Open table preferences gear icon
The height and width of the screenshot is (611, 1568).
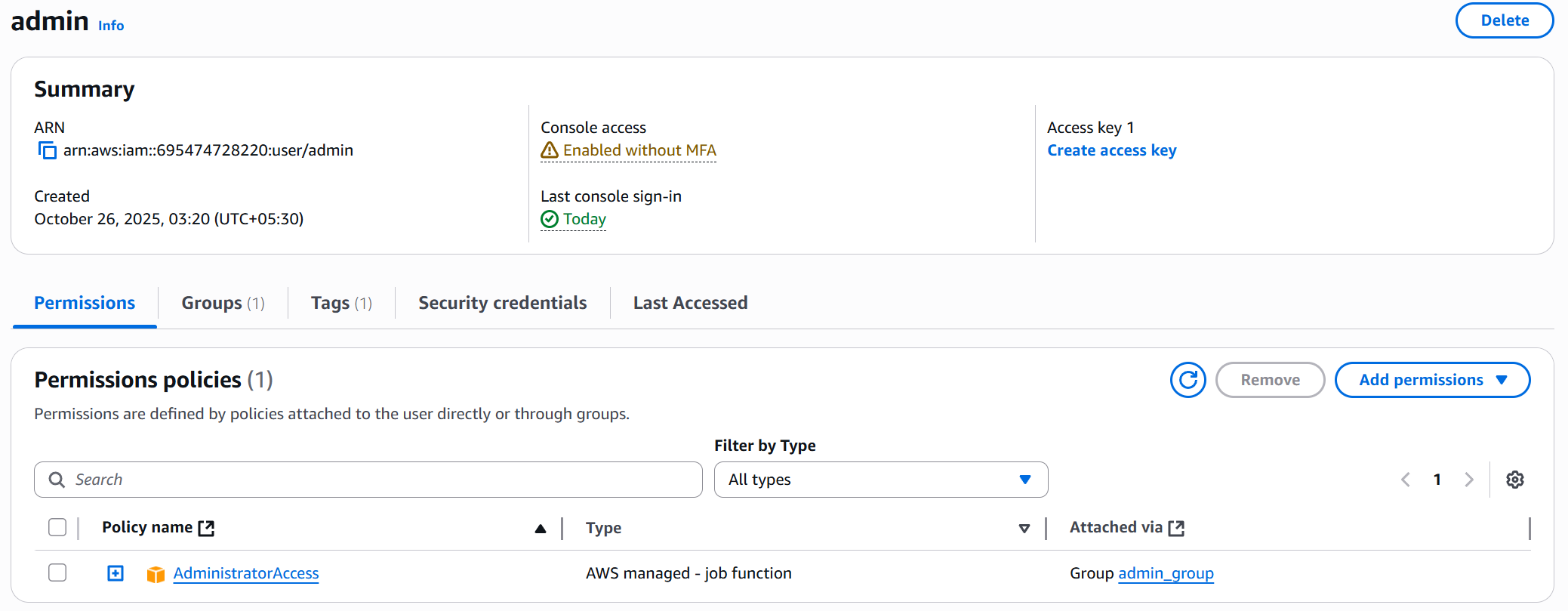[x=1514, y=480]
